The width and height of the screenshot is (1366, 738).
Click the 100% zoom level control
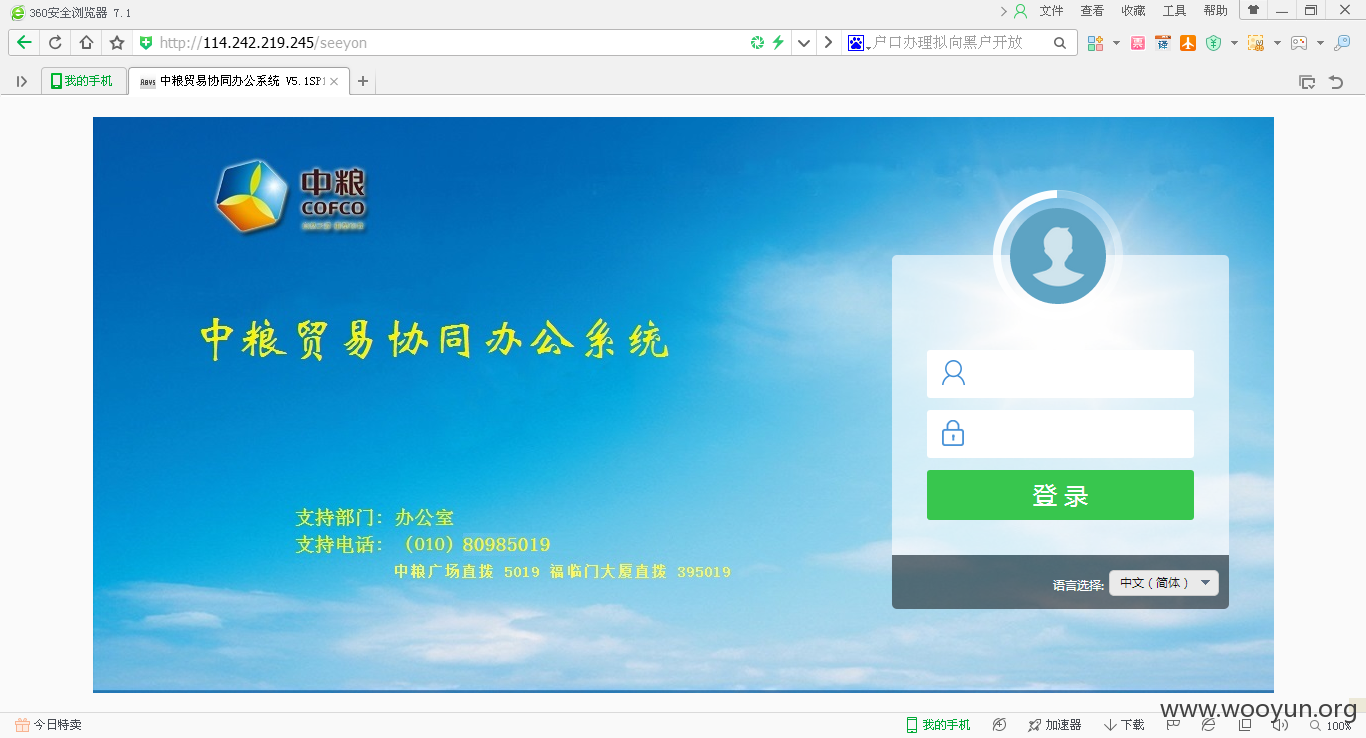1331,726
